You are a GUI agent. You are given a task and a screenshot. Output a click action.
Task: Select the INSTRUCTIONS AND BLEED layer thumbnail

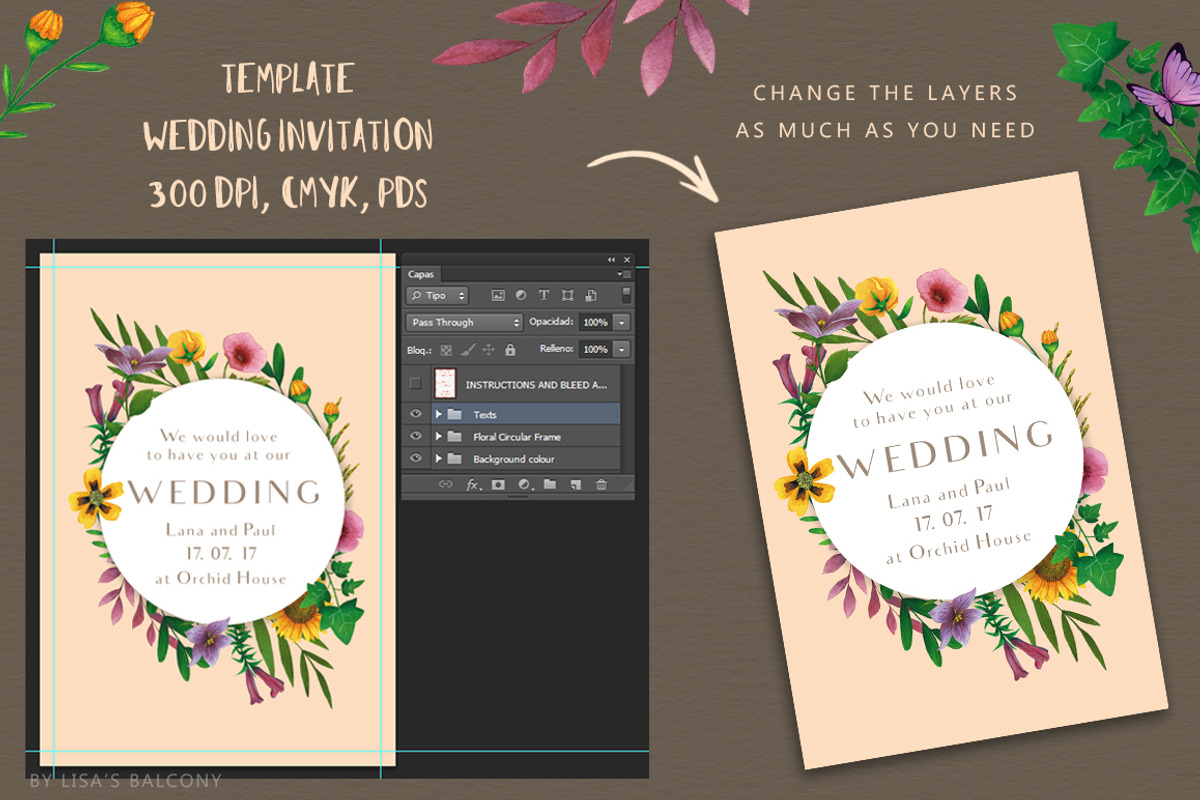point(446,383)
